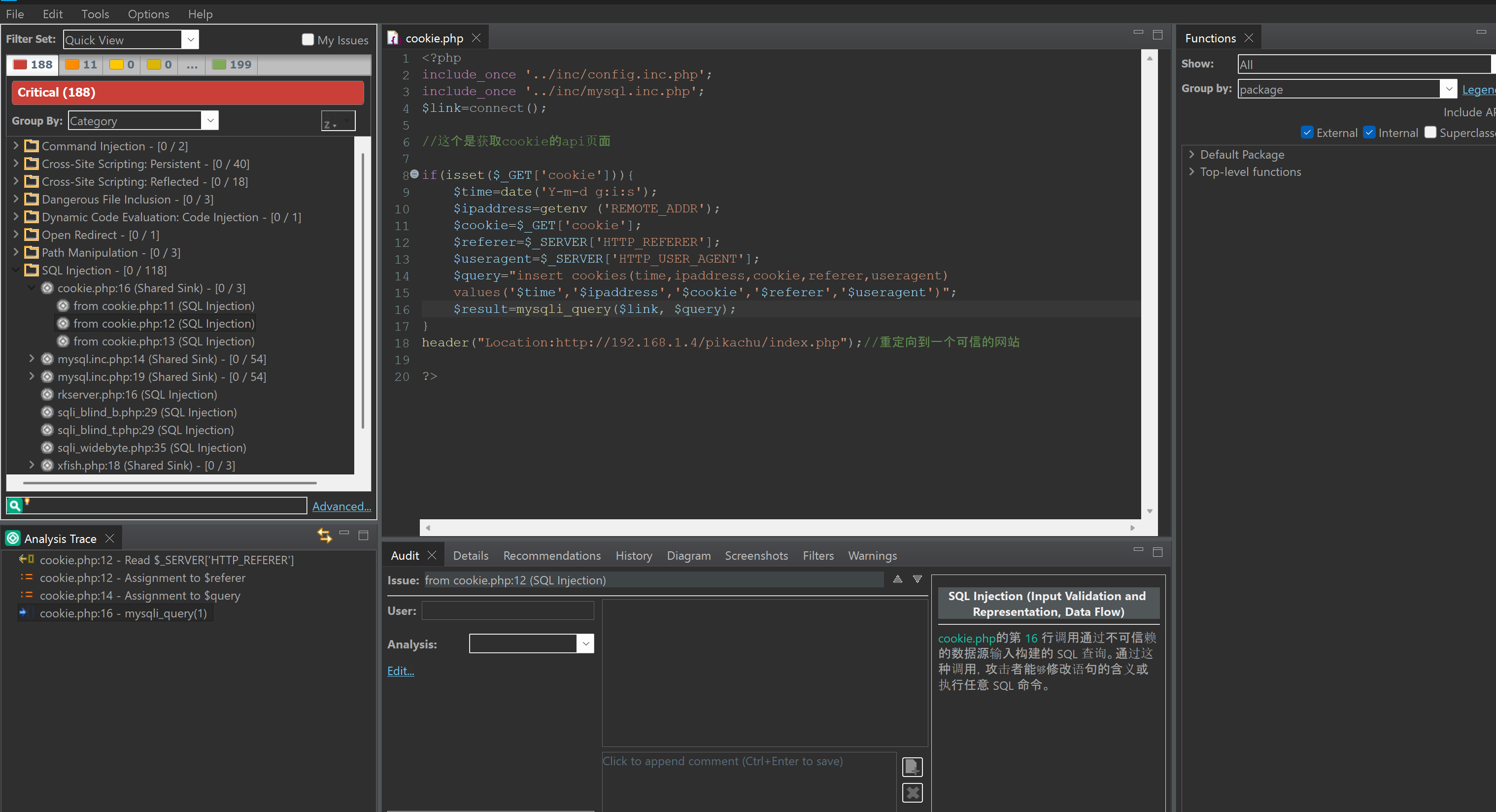Click the save comment icon button
Image resolution: width=1496 pixels, height=812 pixels.
[912, 767]
